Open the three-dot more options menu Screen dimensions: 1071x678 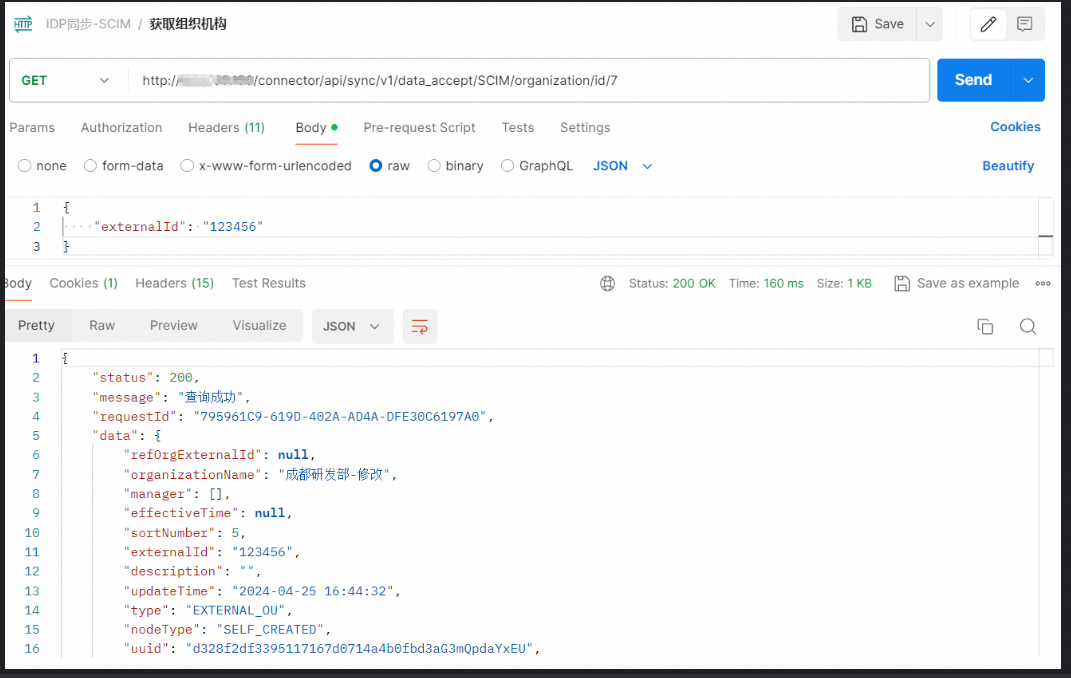1043,284
